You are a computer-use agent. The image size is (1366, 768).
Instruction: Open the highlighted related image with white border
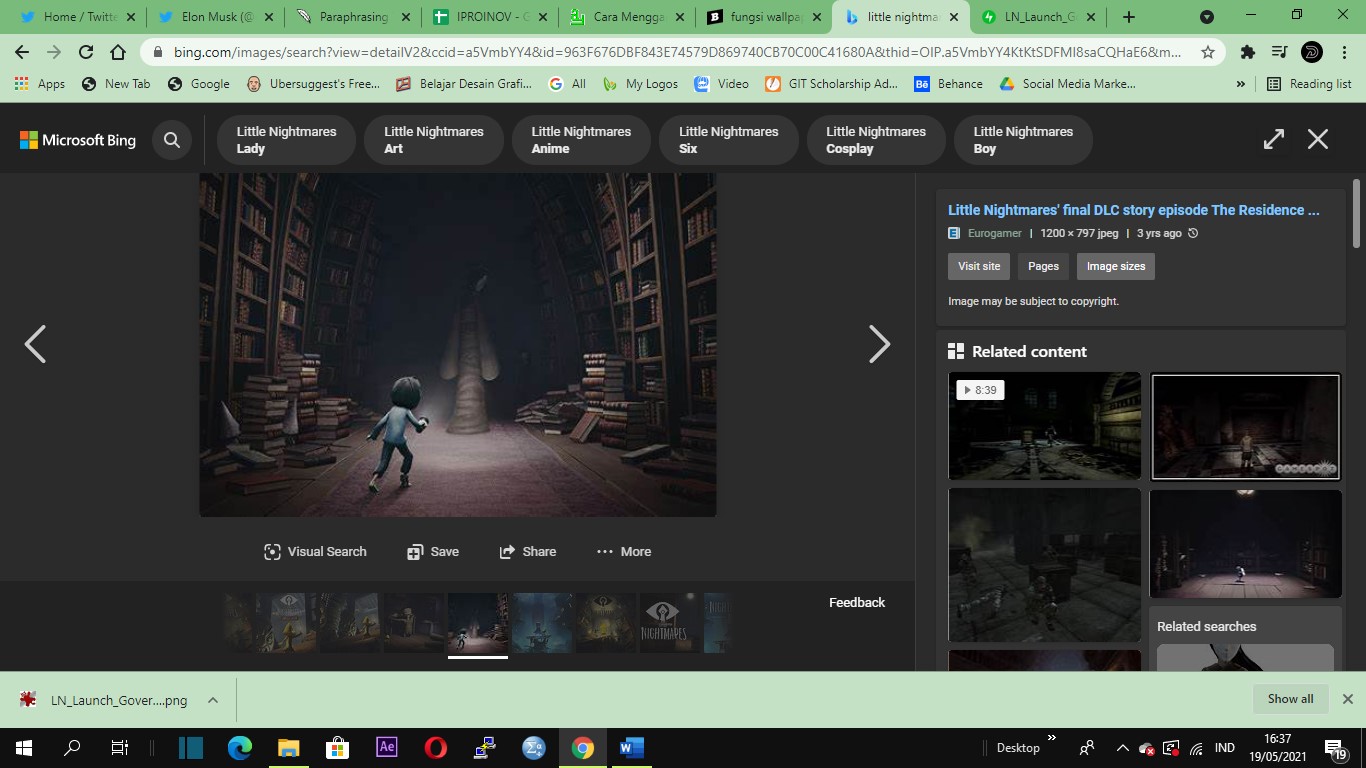click(1245, 427)
